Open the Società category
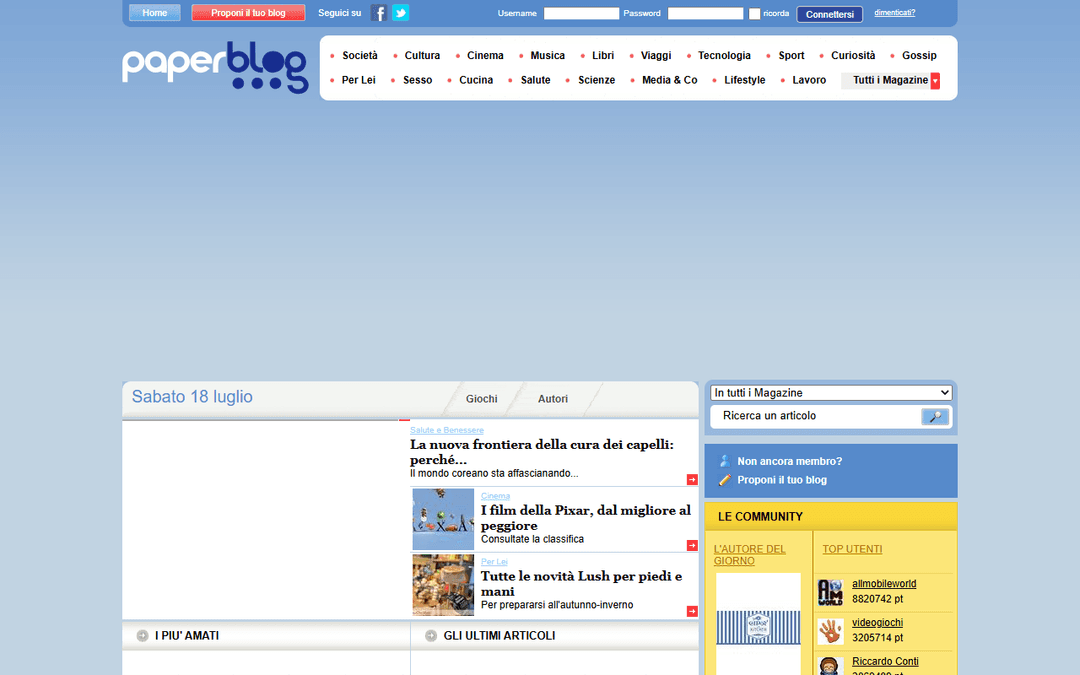1080x675 pixels. 360,56
